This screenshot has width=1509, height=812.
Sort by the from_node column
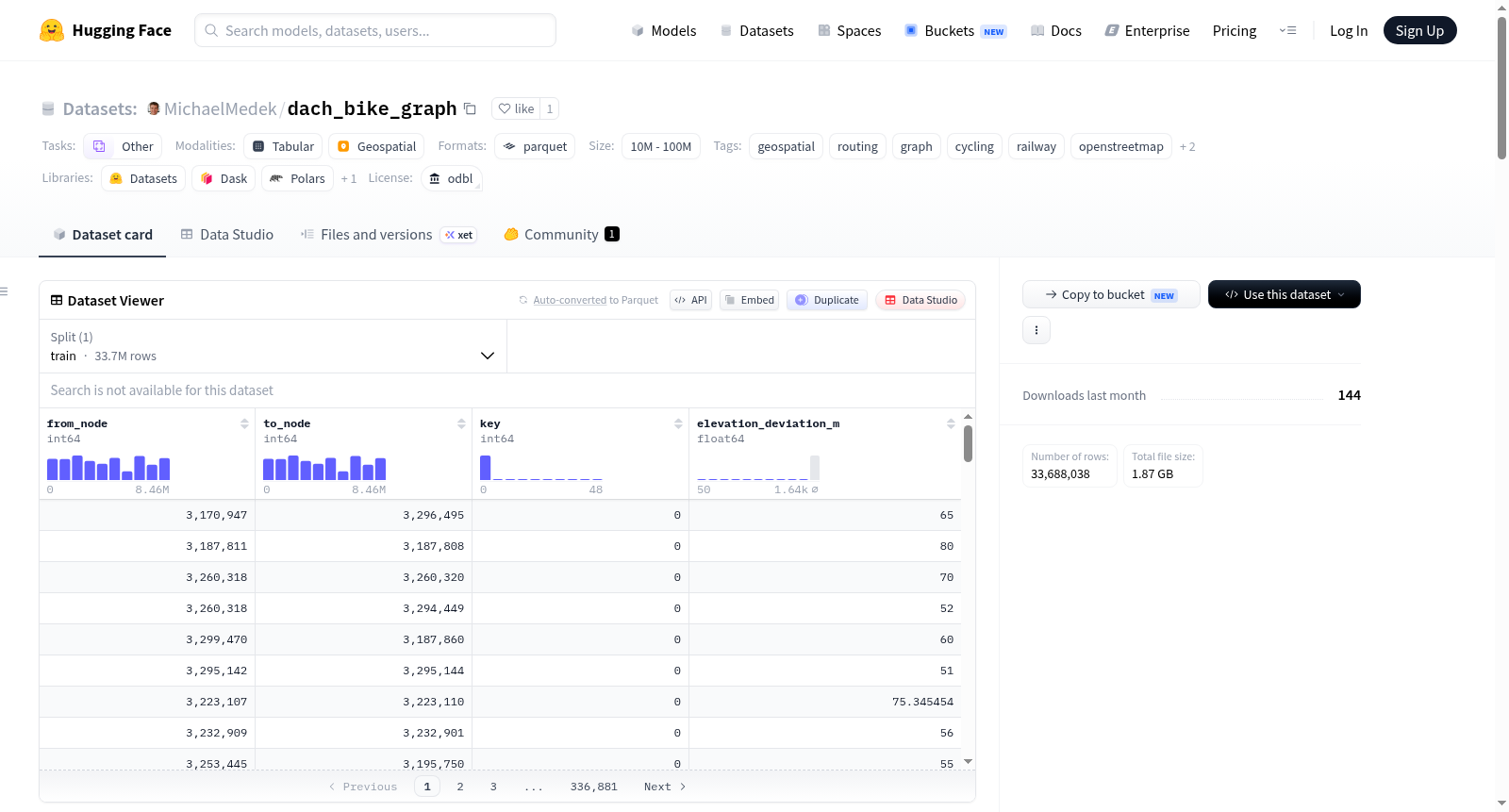[x=244, y=423]
